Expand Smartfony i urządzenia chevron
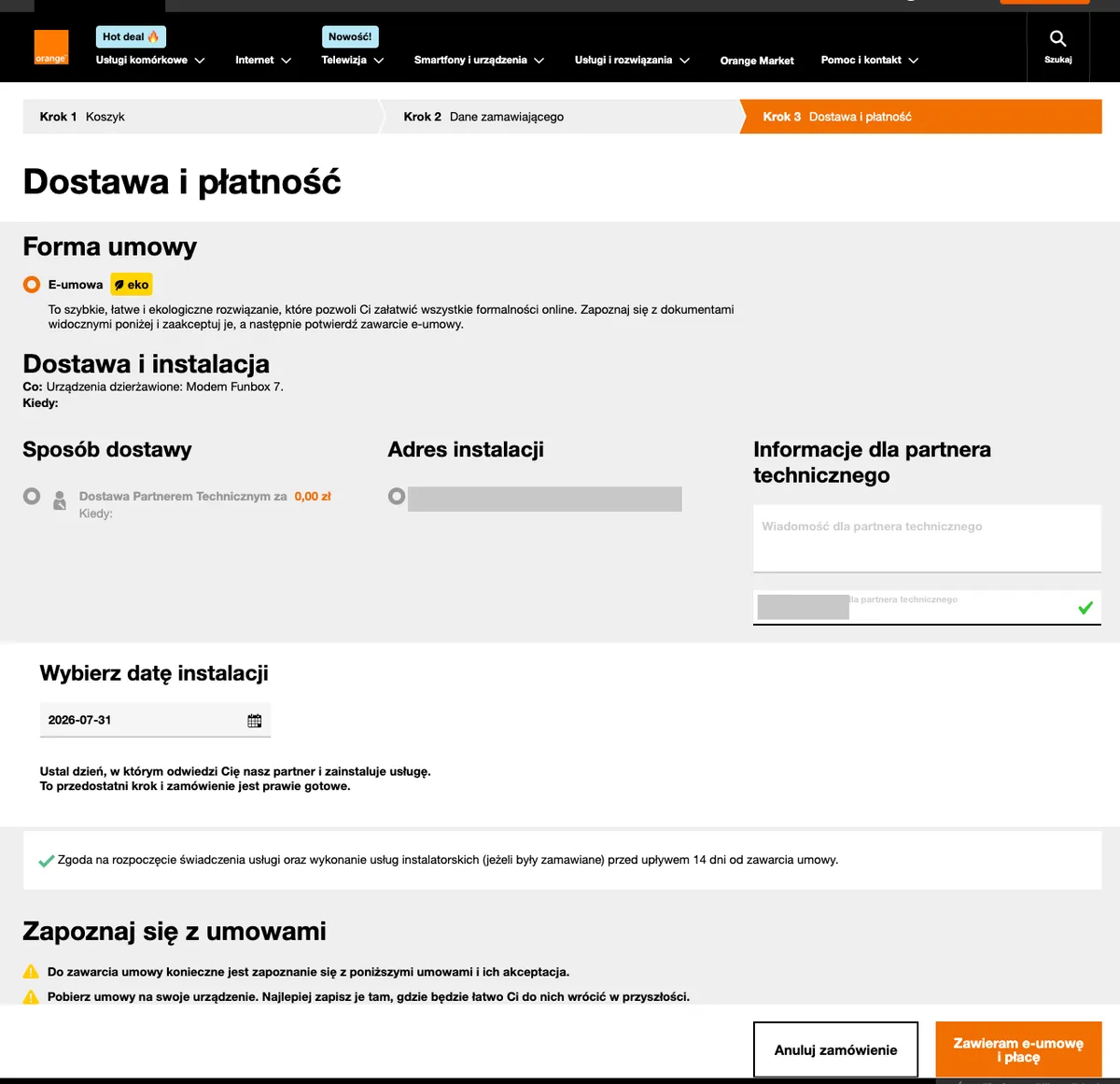The width and height of the screenshot is (1120, 1084). (x=539, y=61)
